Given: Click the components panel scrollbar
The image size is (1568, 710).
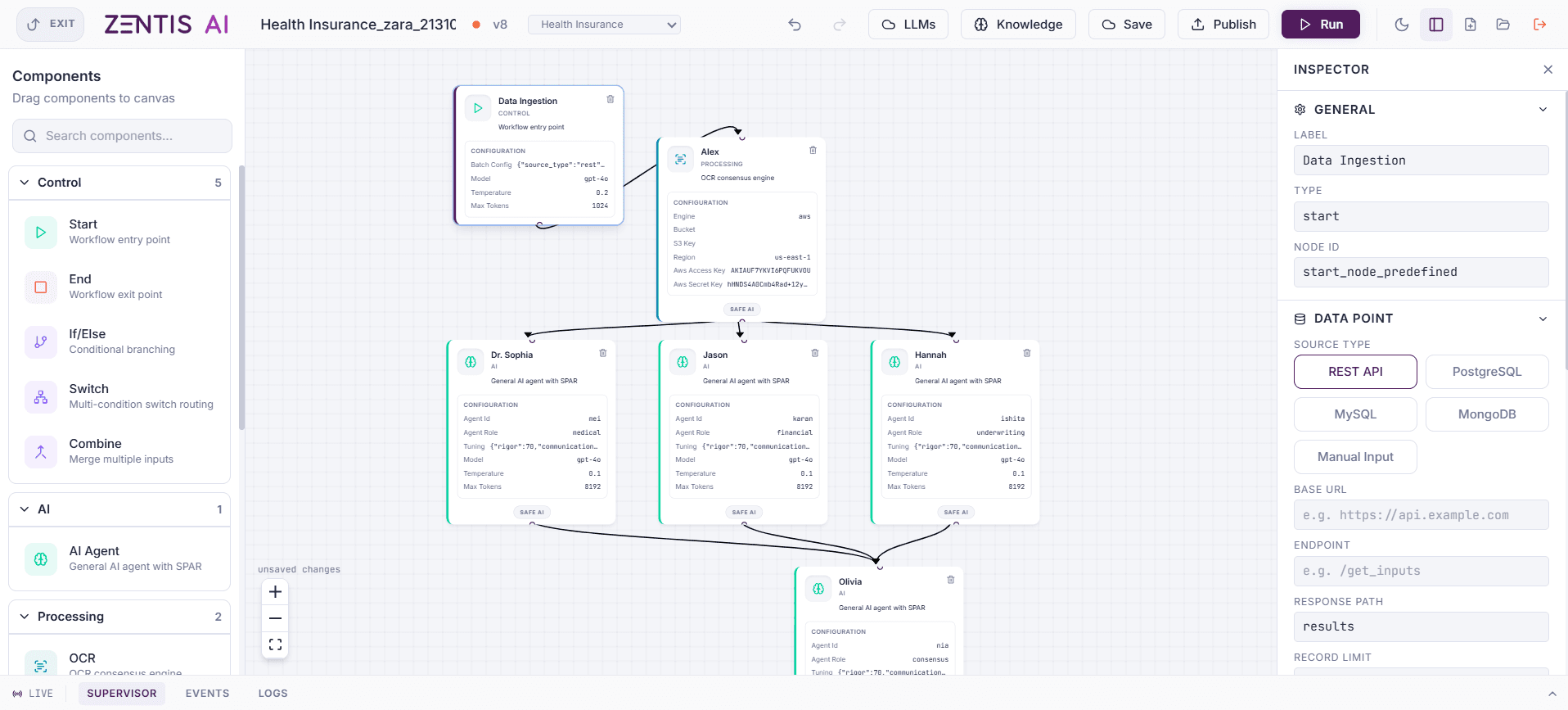Looking at the screenshot, I should pyautogui.click(x=241, y=297).
